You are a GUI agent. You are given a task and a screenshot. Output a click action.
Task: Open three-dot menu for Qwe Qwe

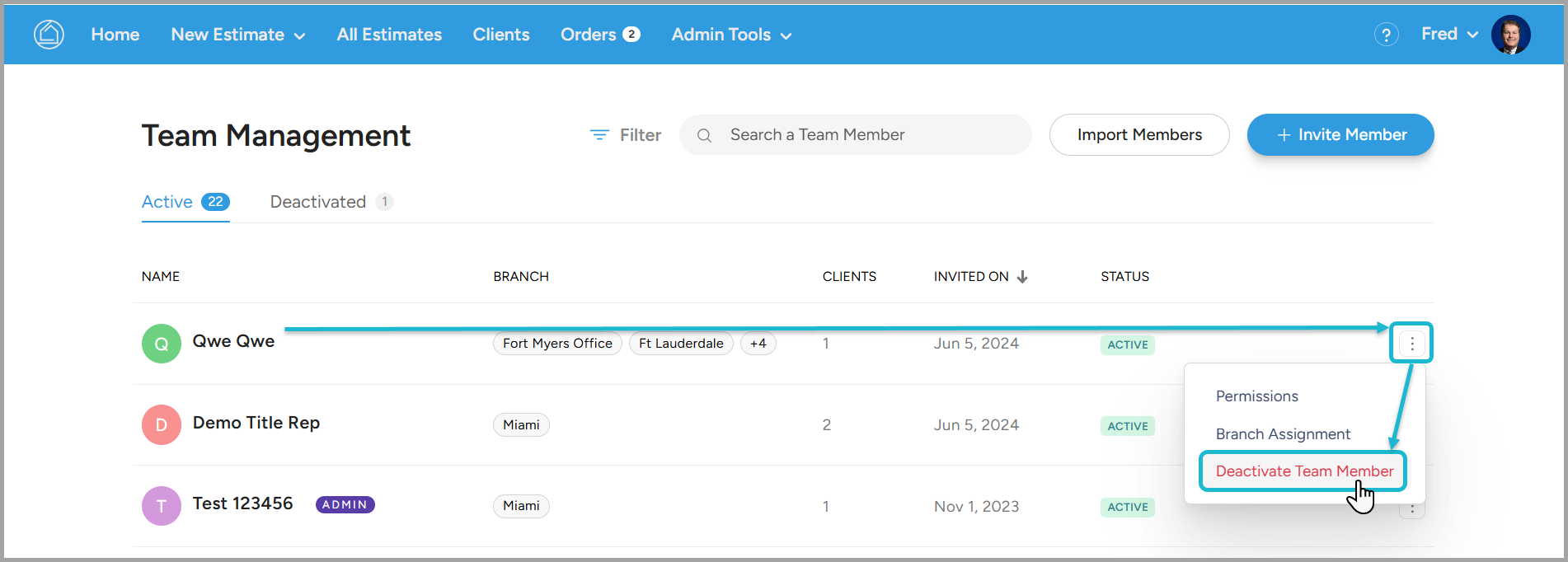(x=1411, y=343)
